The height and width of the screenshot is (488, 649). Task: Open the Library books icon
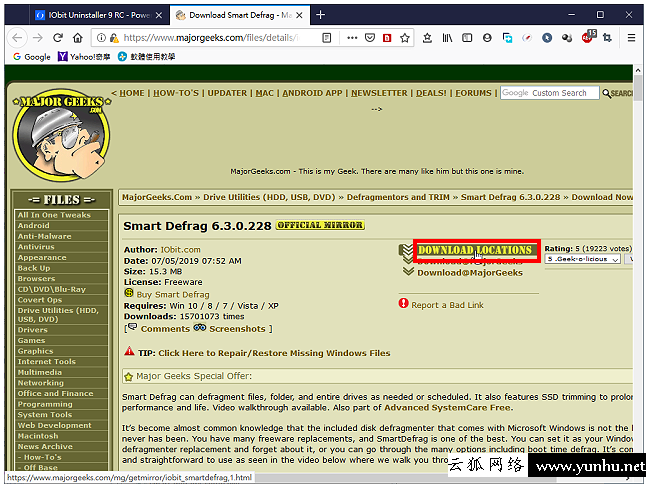447,38
